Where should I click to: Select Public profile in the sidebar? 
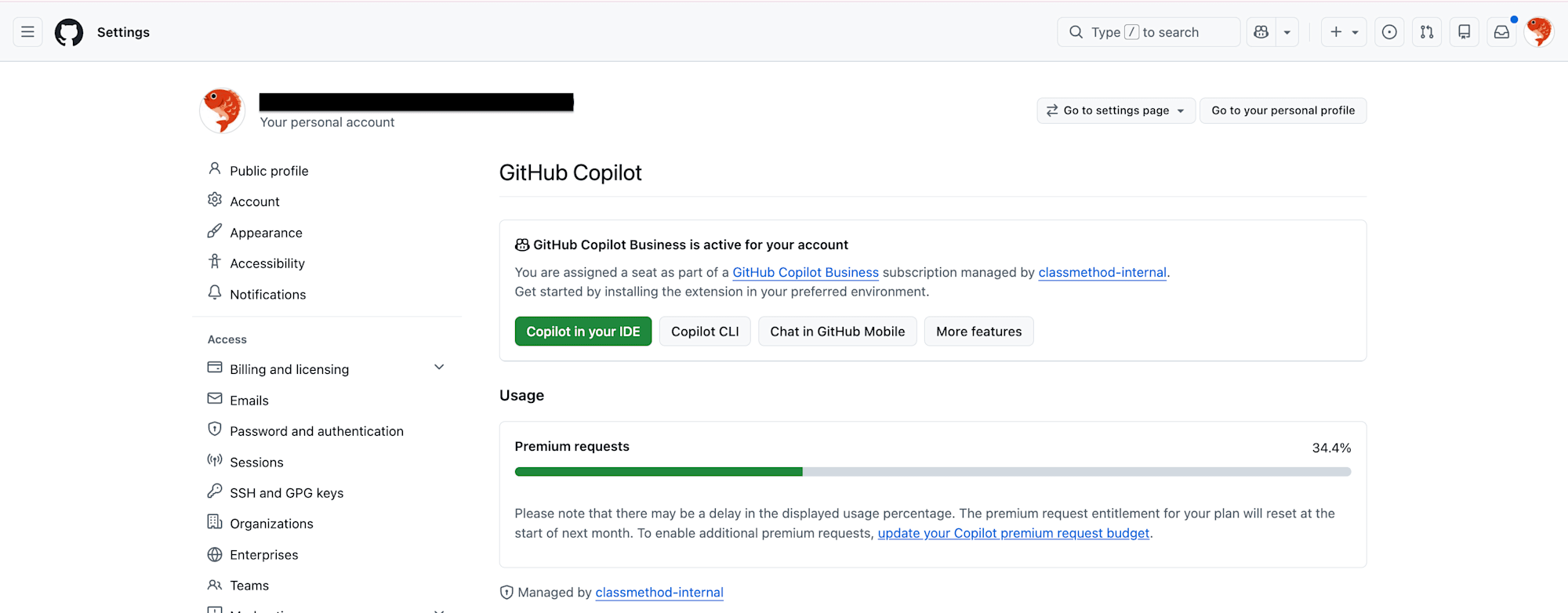pos(269,171)
